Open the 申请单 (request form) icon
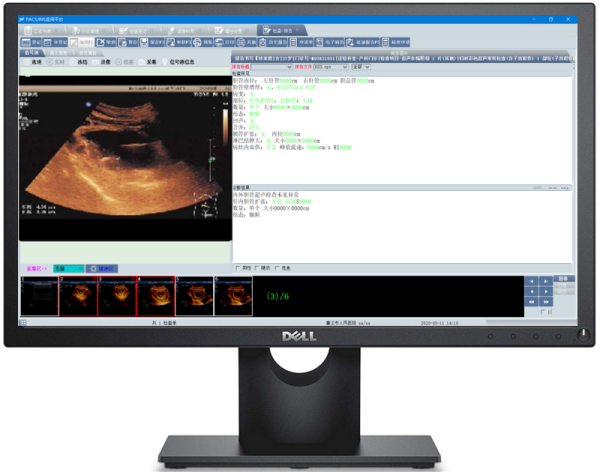Image resolution: width=600 pixels, height=472 pixels. tap(304, 43)
